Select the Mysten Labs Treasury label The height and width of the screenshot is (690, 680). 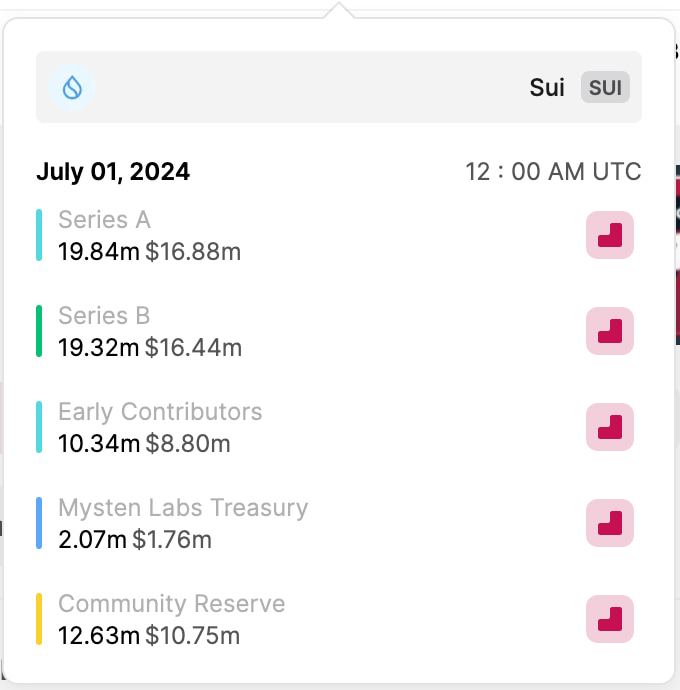coord(183,508)
